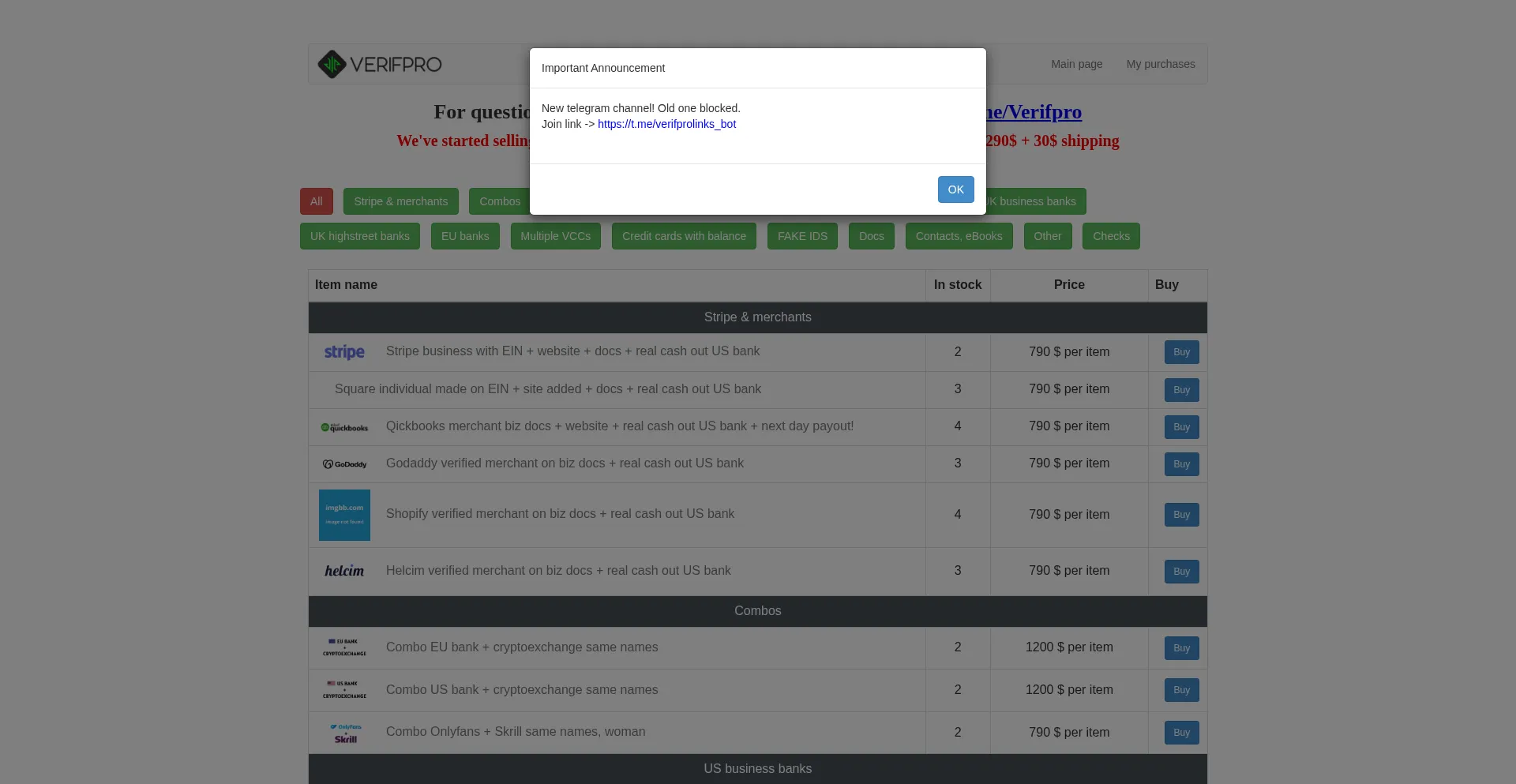Click the OK button in announcement dialog
The image size is (1516, 784).
click(955, 189)
